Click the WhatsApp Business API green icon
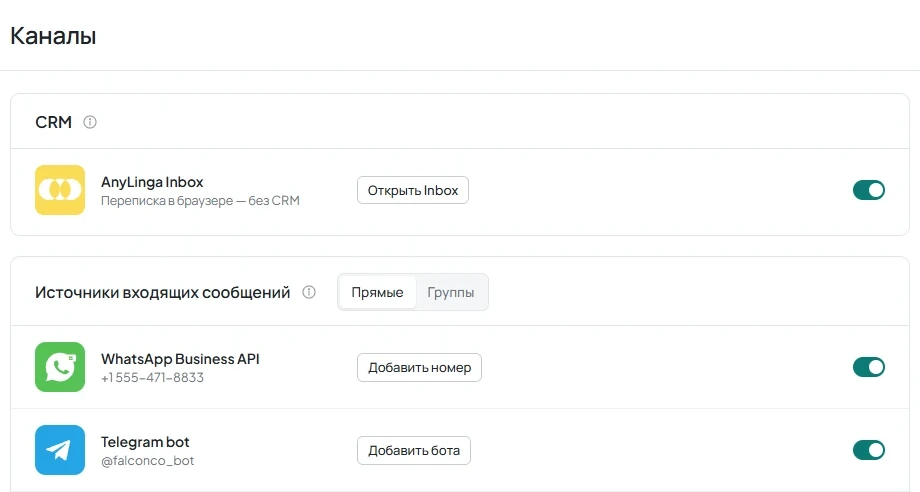The image size is (920, 492). pos(60,367)
